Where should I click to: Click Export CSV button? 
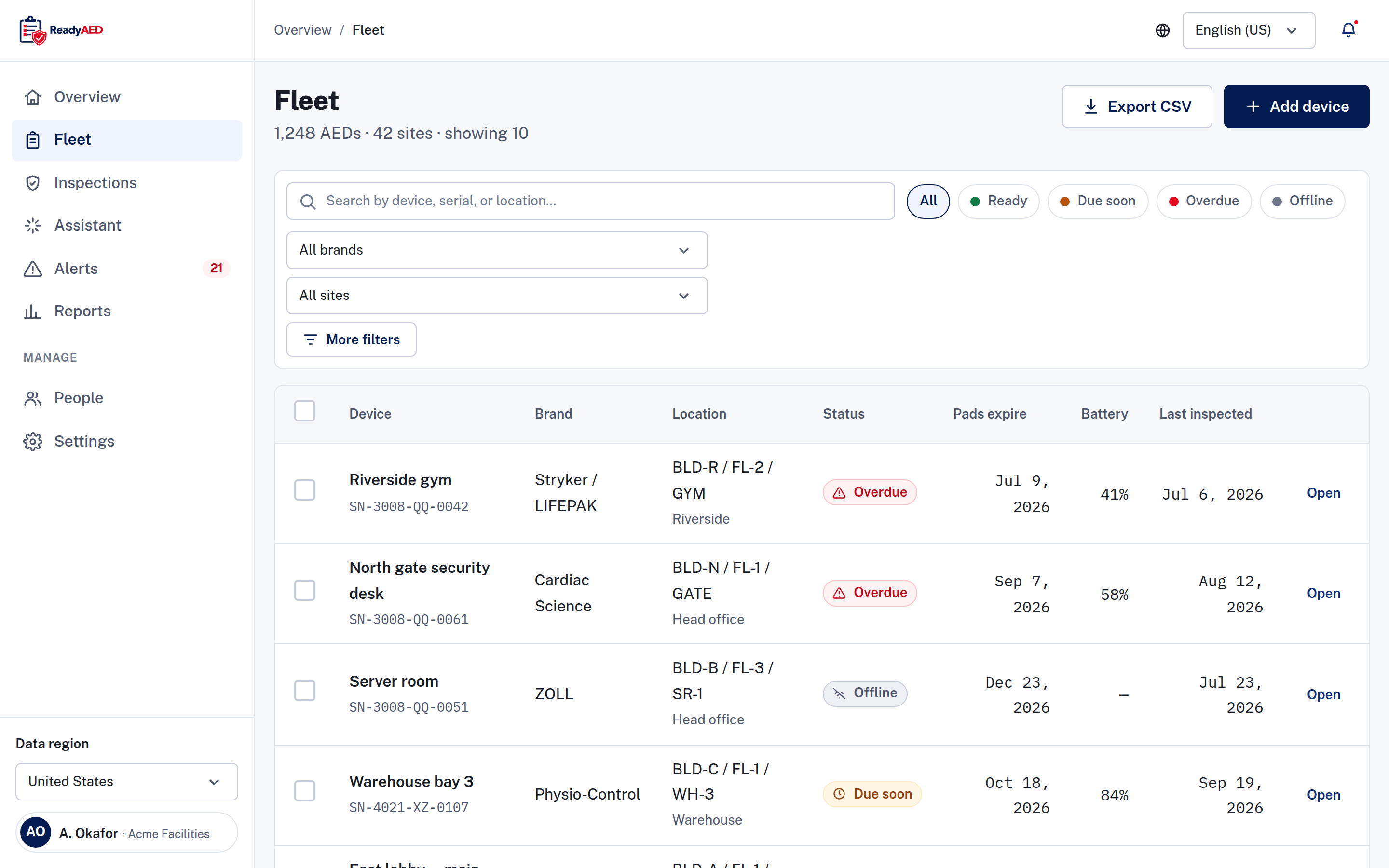(x=1136, y=107)
